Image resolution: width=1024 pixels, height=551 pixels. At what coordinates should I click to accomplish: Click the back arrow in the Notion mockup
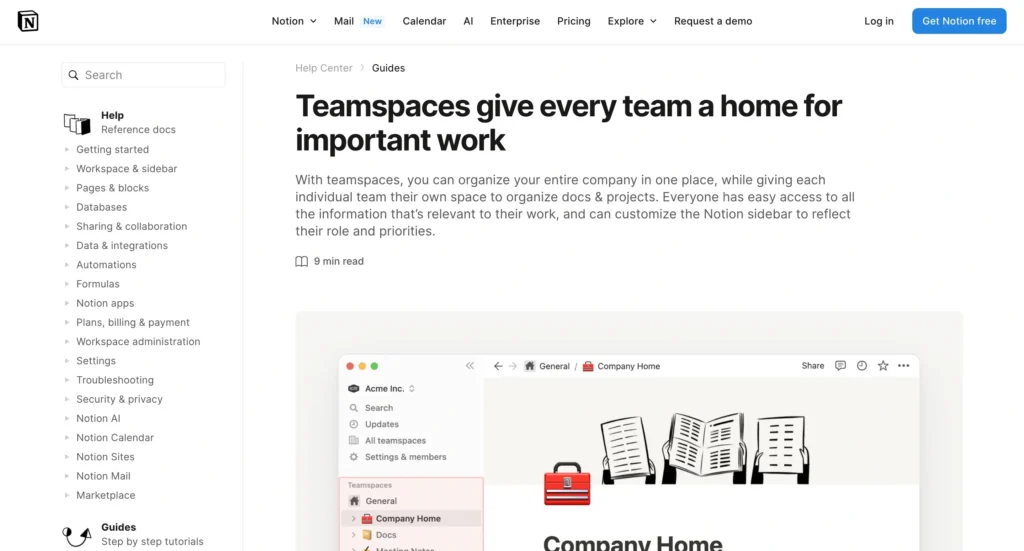(498, 366)
